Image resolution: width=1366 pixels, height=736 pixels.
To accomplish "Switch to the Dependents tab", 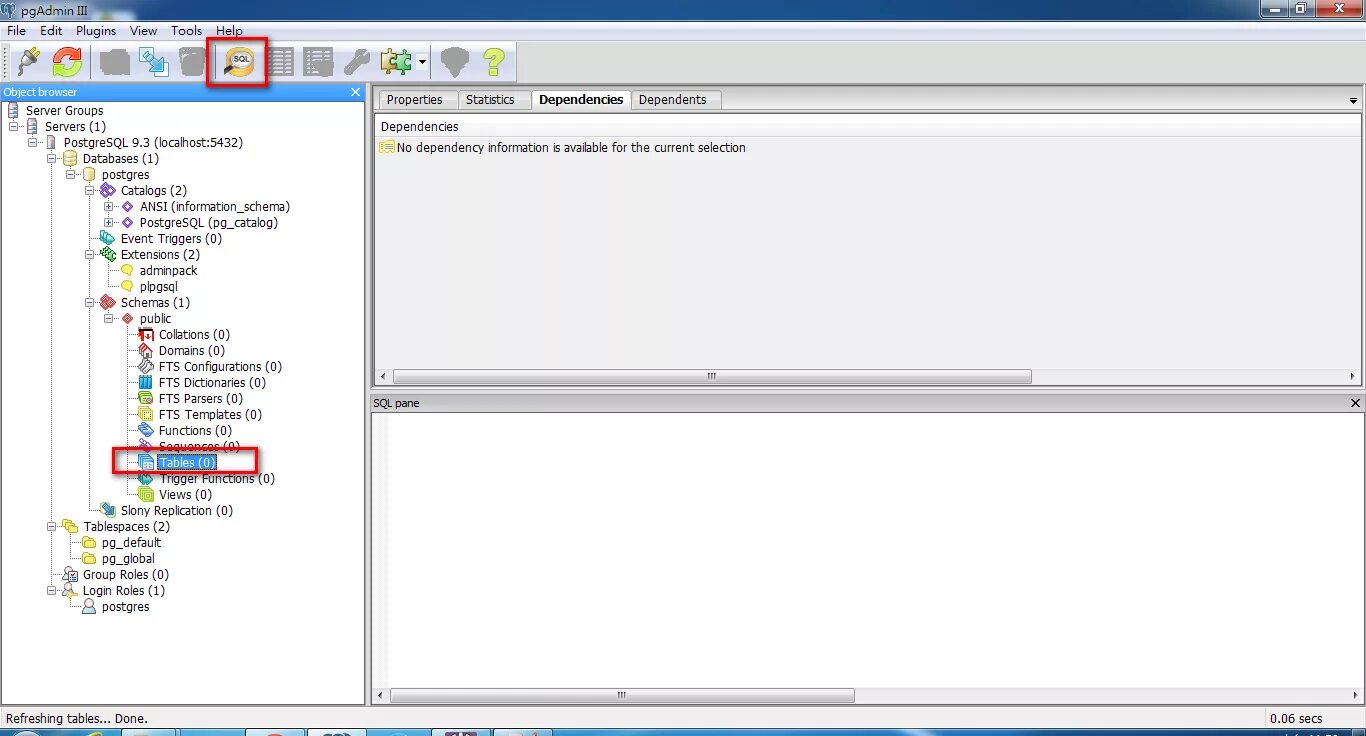I will tap(673, 100).
